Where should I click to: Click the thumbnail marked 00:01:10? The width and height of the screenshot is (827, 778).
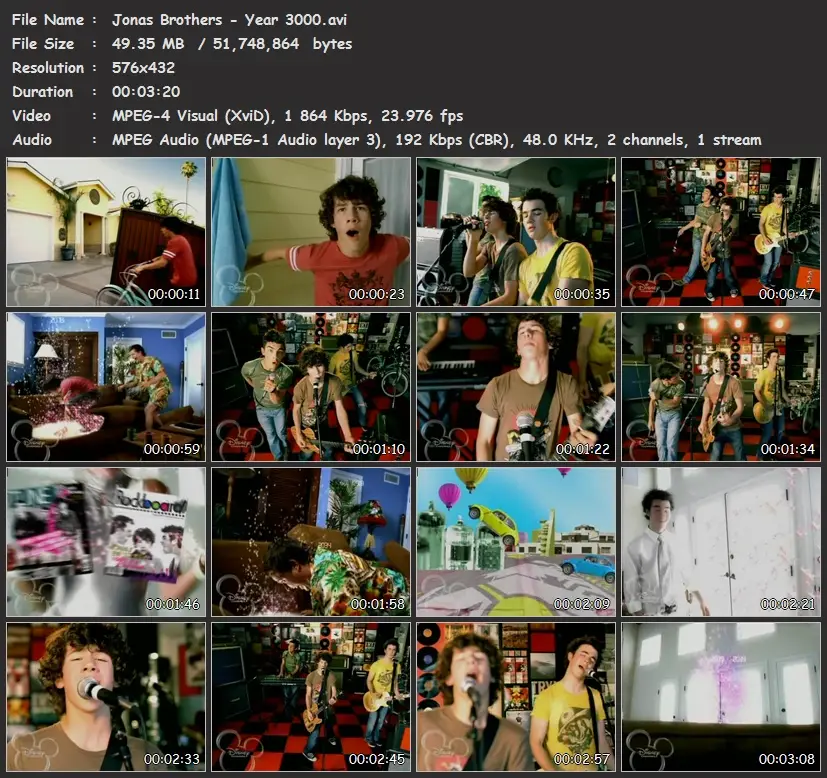click(x=311, y=387)
